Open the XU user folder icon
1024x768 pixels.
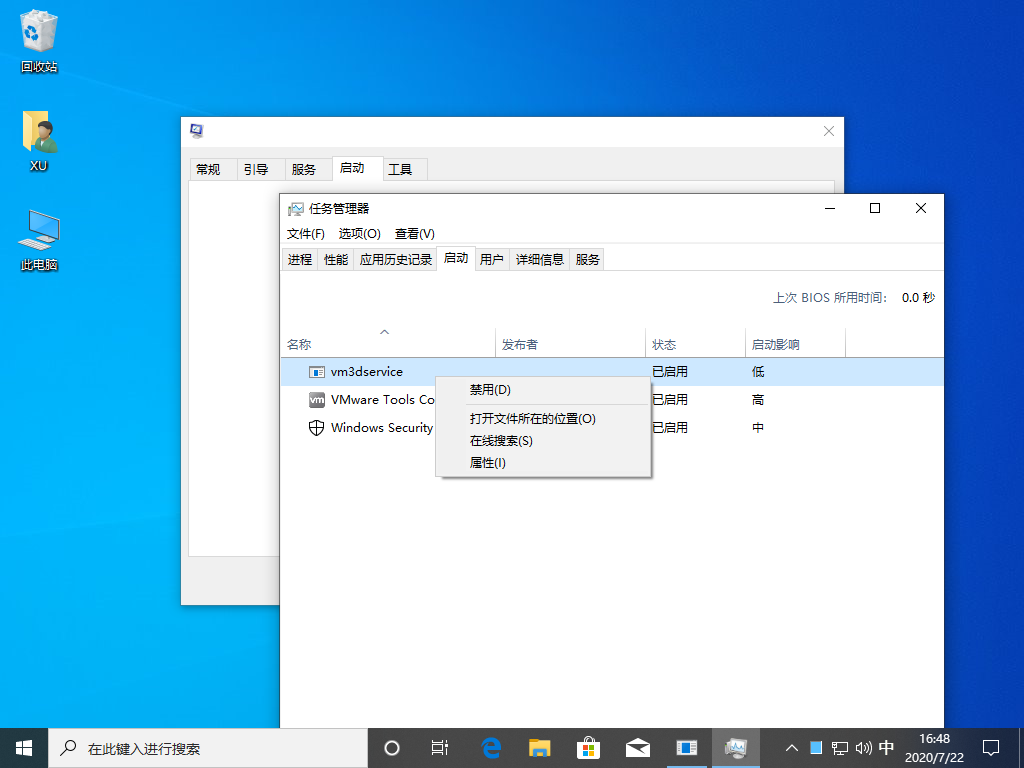39,133
